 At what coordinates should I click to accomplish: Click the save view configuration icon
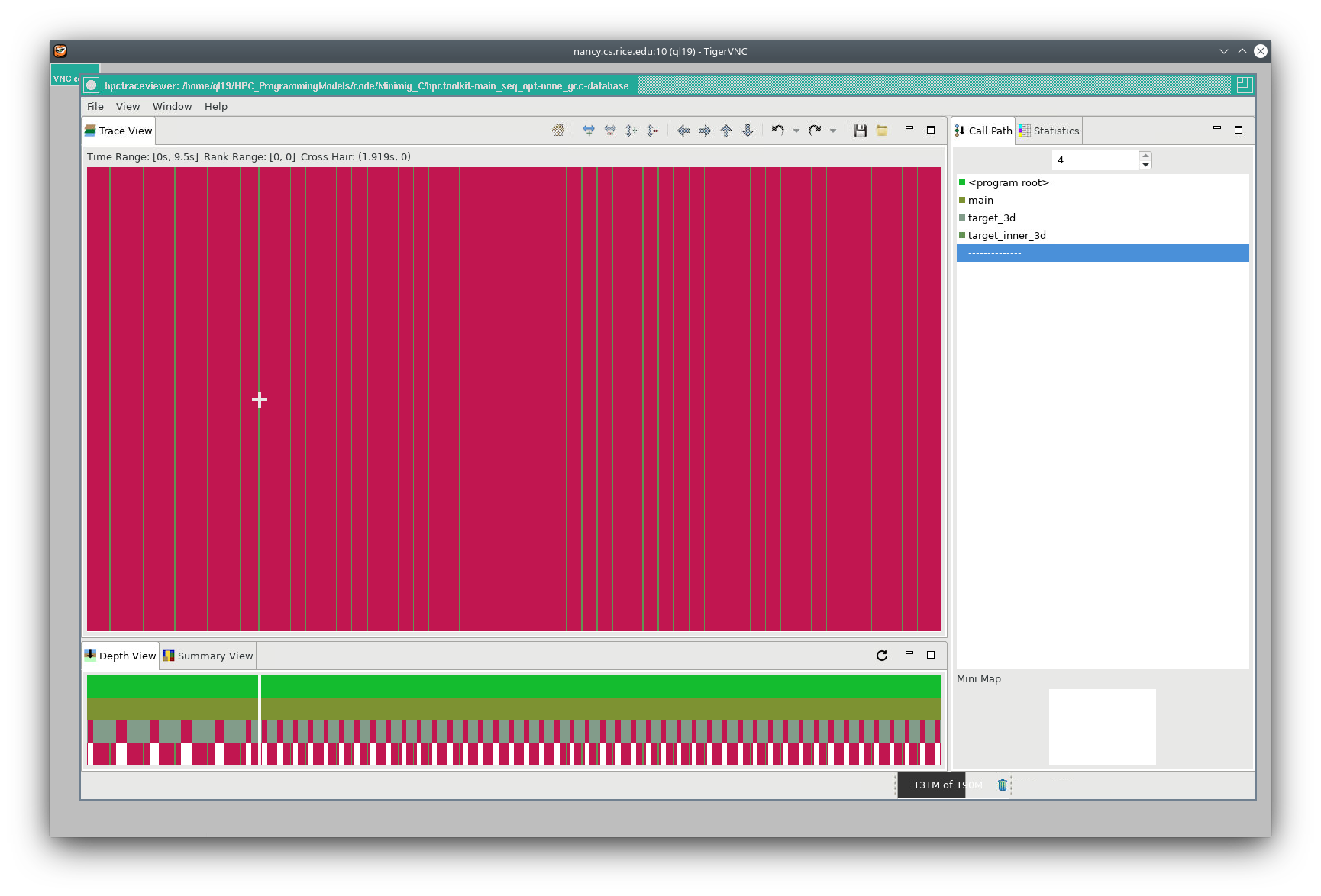[x=861, y=131]
